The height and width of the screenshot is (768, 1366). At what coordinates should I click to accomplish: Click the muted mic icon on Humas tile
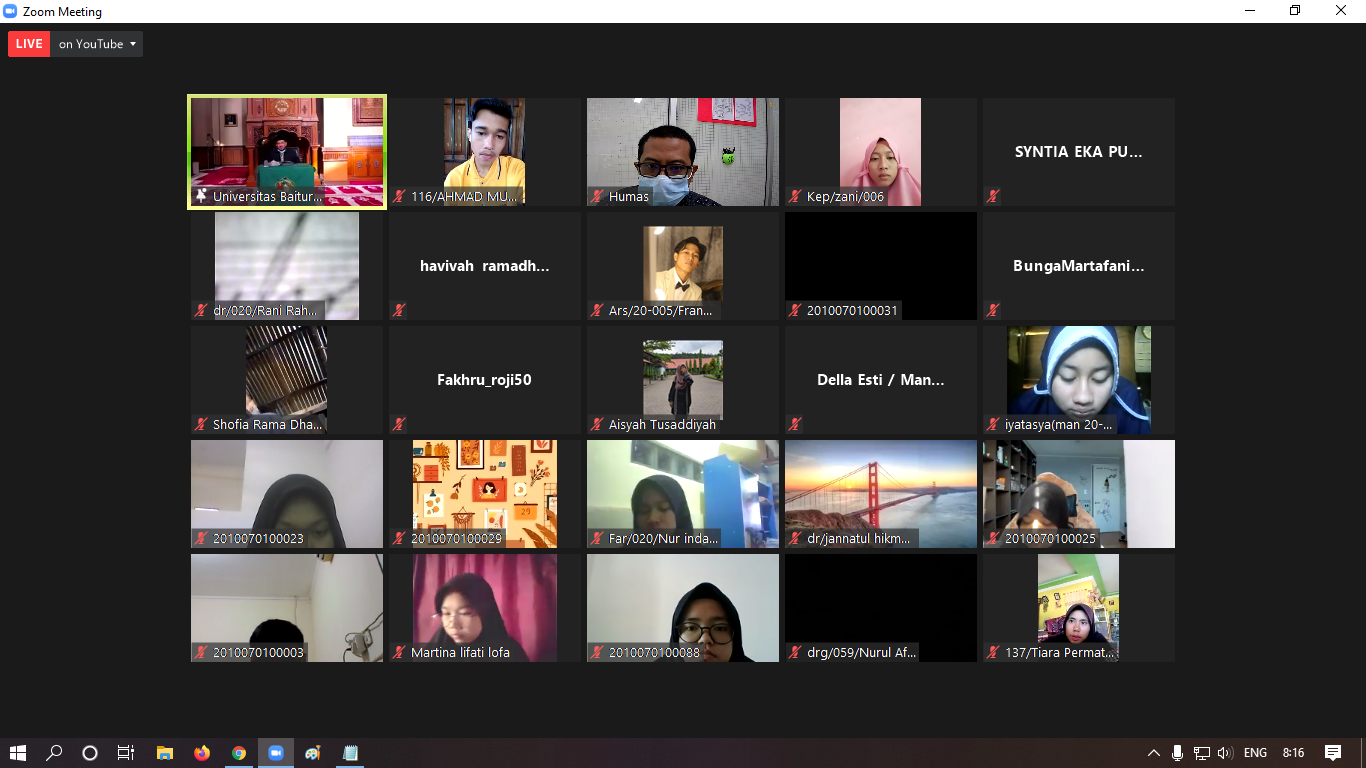tap(597, 197)
